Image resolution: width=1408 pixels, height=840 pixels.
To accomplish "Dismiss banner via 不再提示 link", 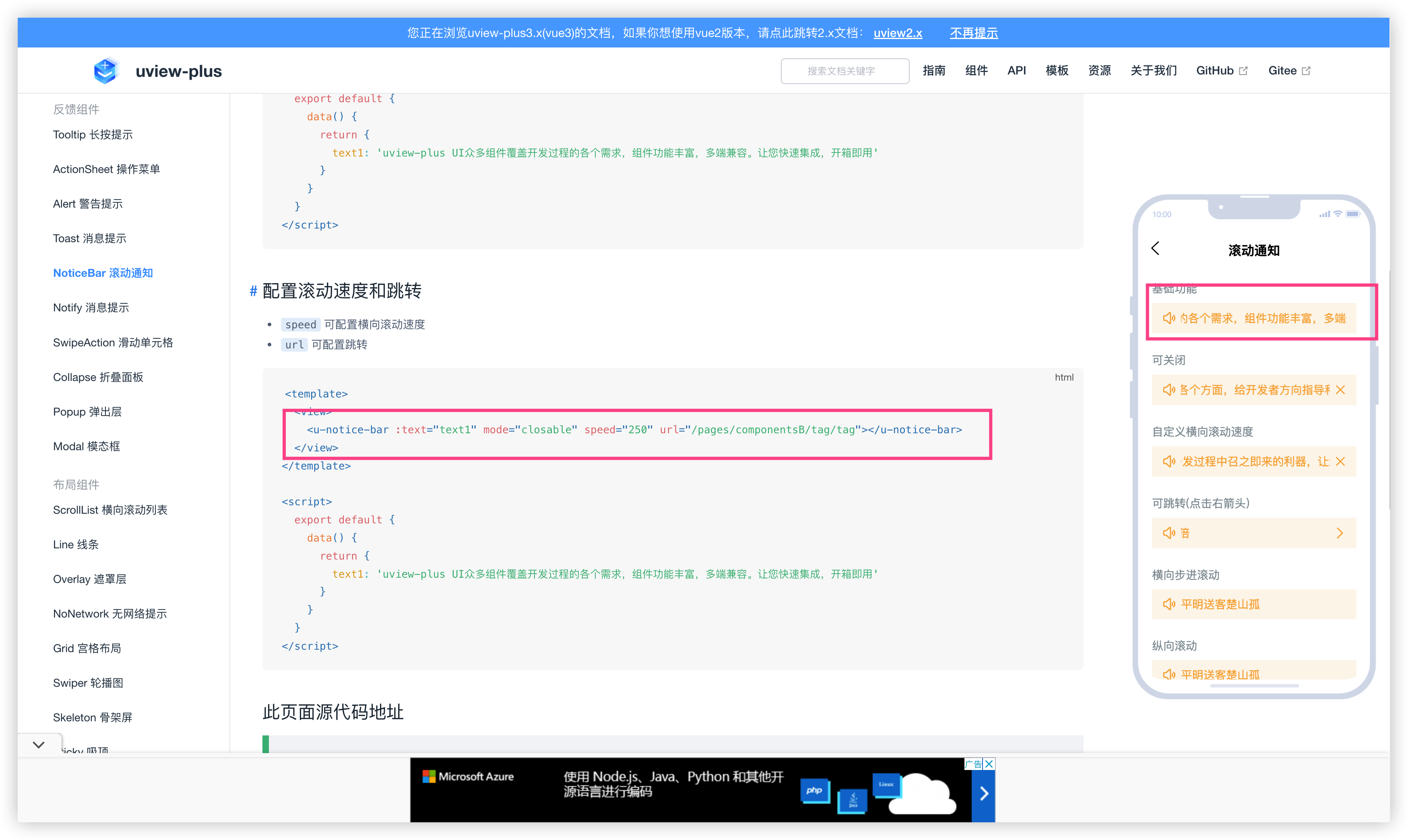I will pos(974,33).
